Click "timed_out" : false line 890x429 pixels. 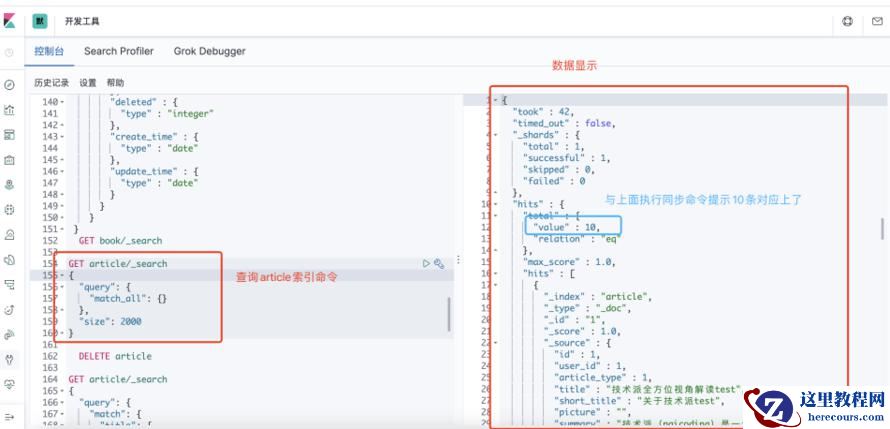(x=564, y=123)
